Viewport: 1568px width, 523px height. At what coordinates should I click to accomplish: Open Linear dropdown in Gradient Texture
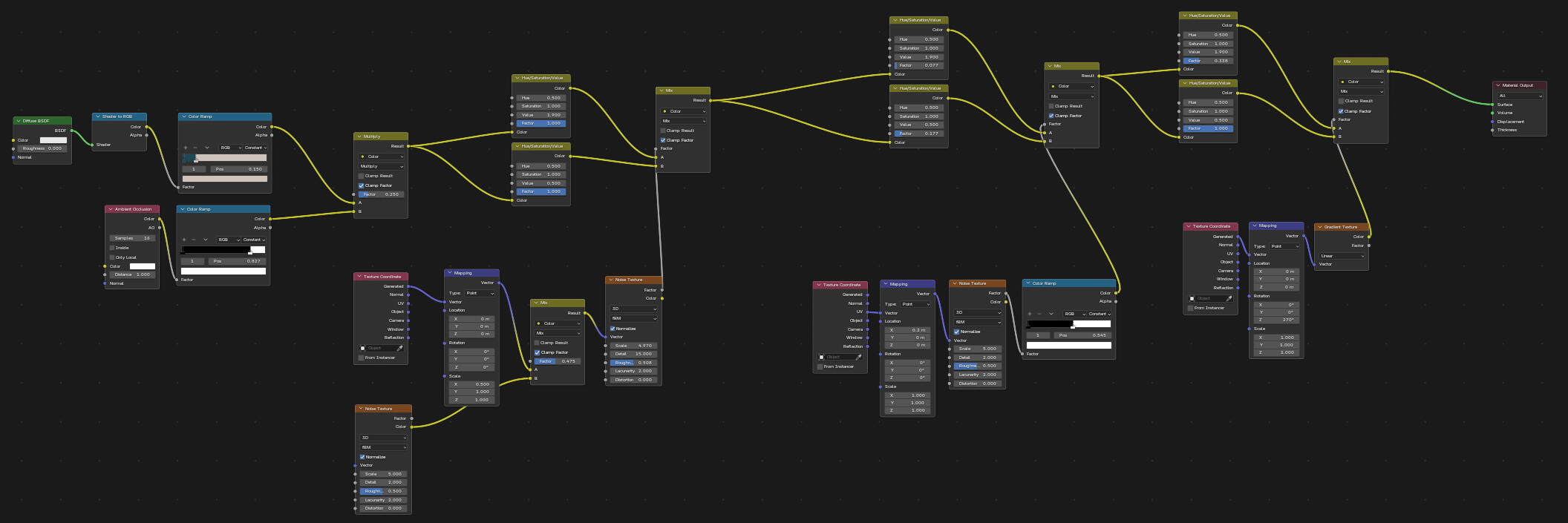coord(1342,256)
